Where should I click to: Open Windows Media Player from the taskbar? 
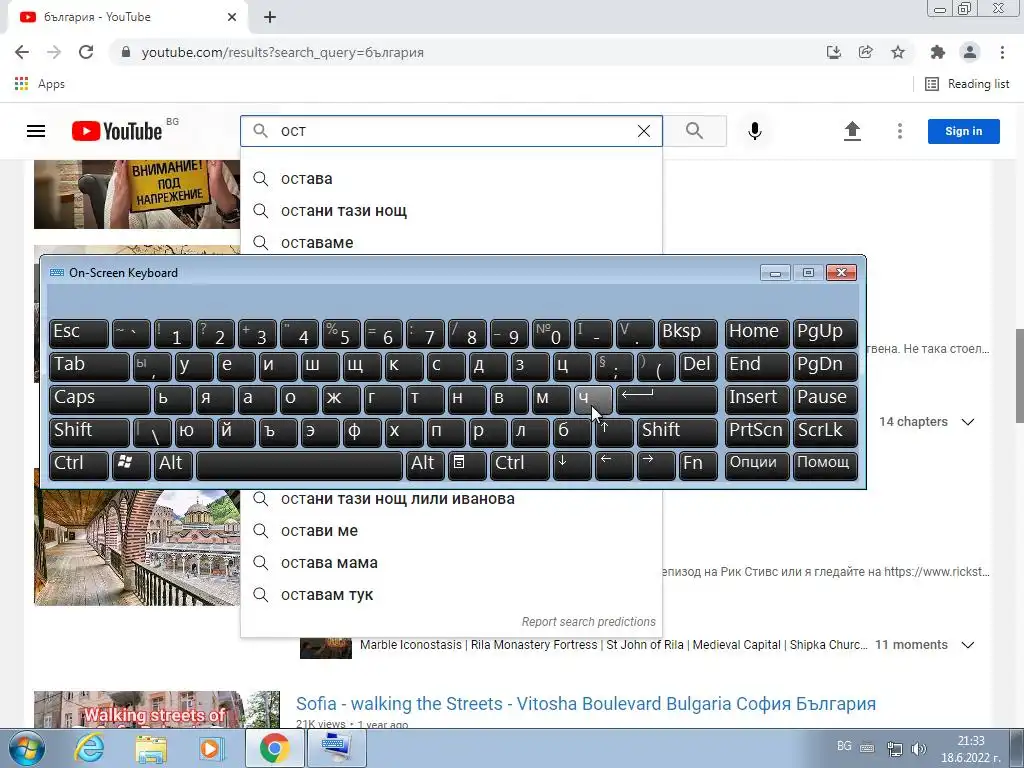click(212, 749)
